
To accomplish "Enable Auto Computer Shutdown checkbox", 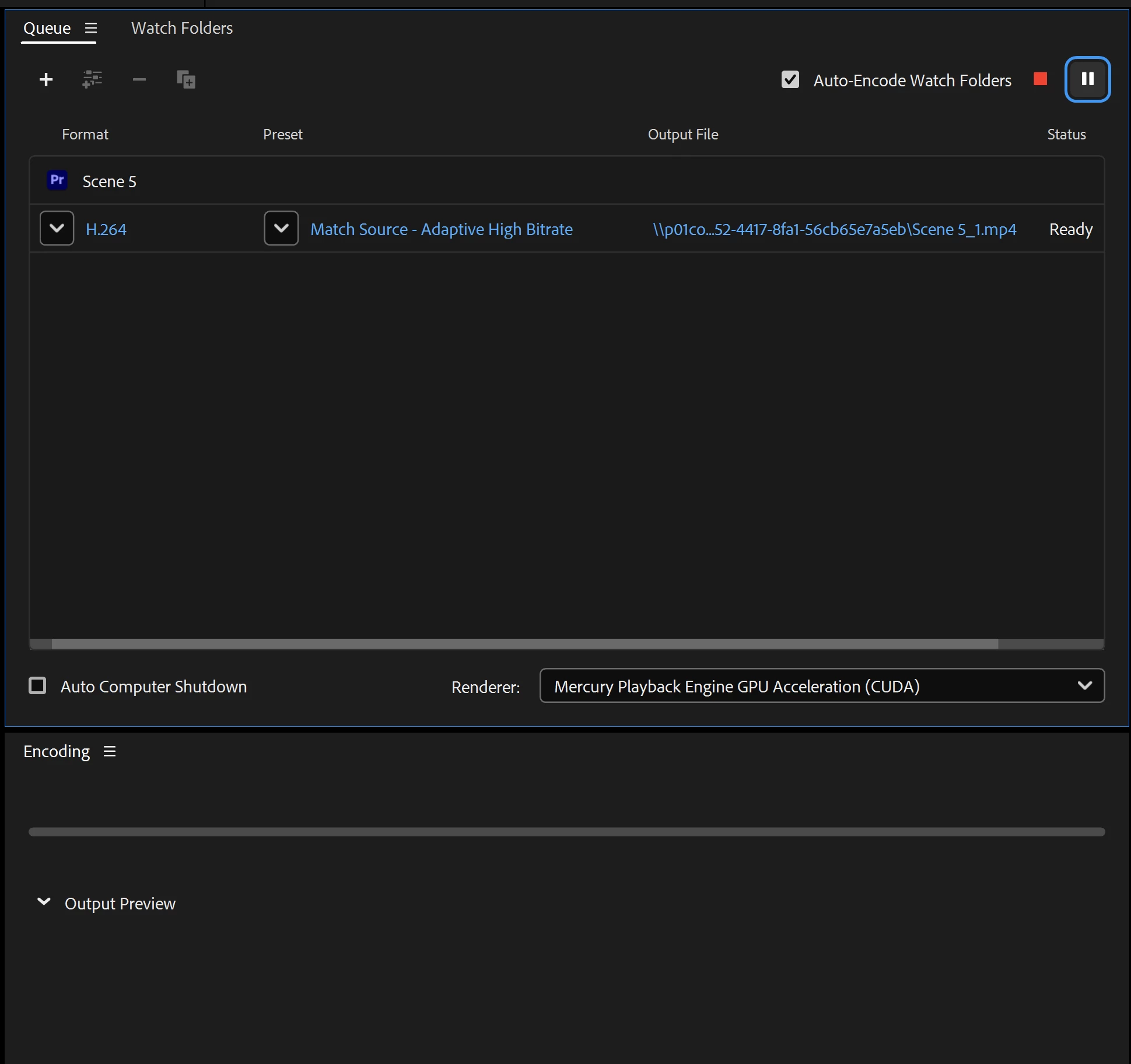I will click(x=37, y=685).
